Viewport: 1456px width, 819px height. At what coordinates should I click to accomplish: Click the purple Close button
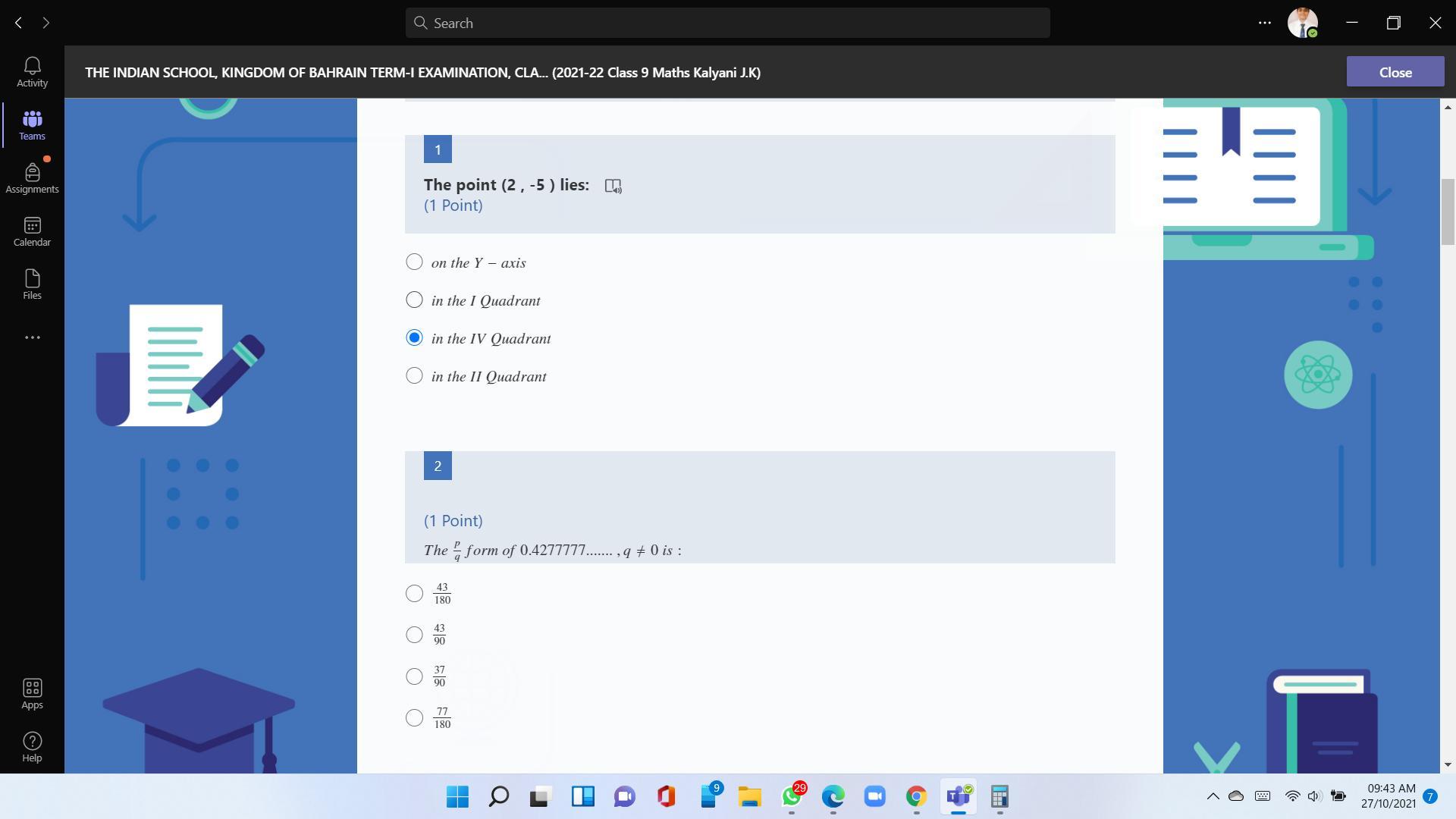coord(1395,72)
